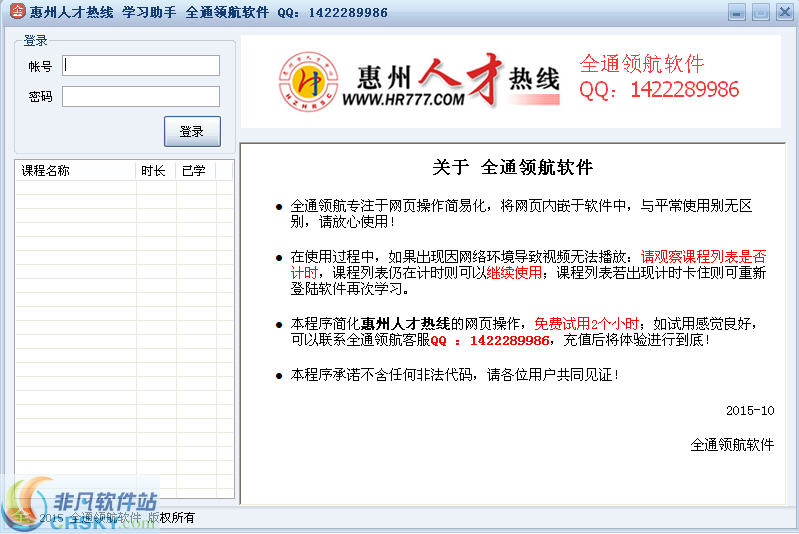Click the 版权所有 status bar text
The image size is (799, 534).
click(171, 518)
